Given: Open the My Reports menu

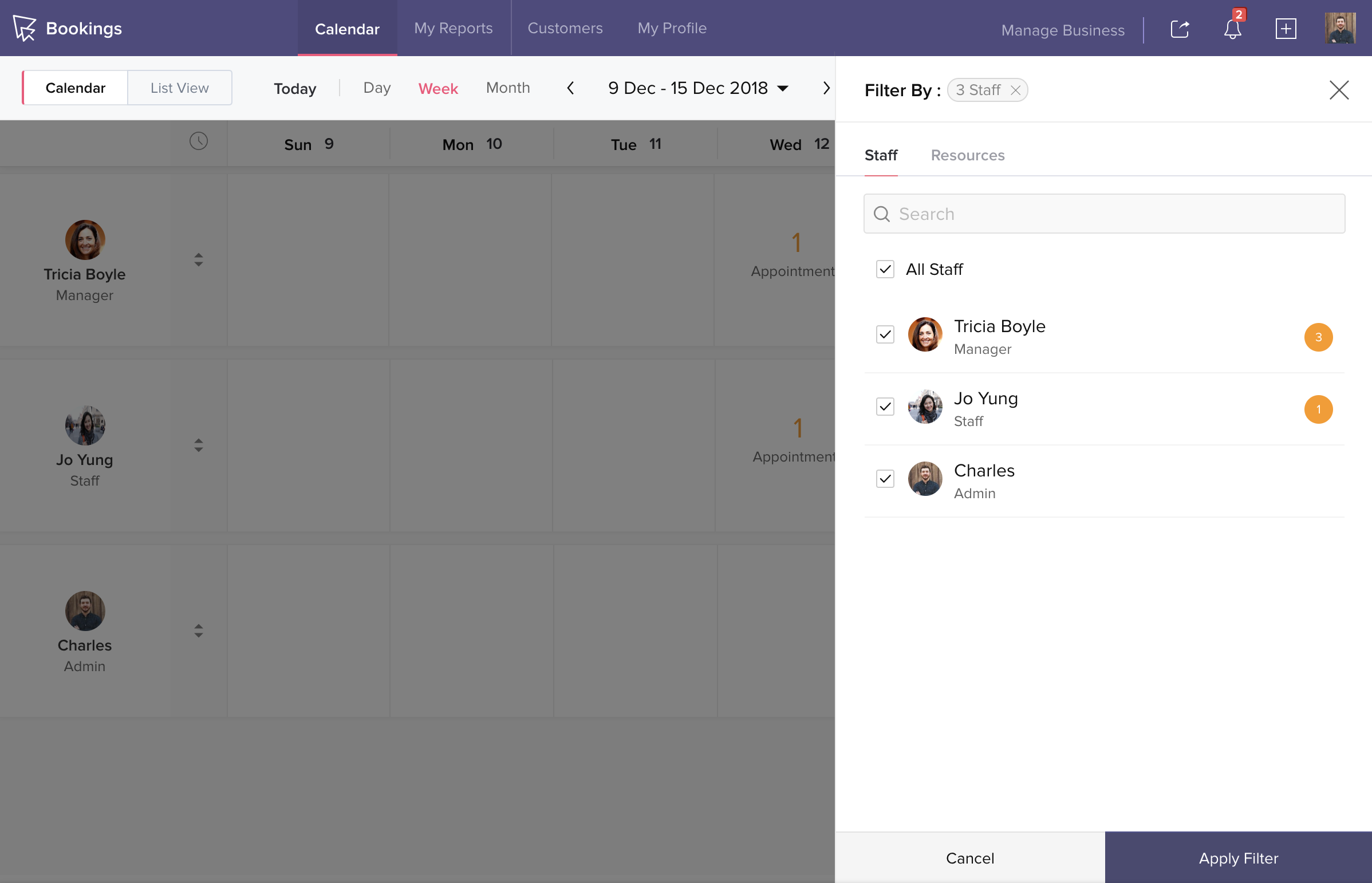Looking at the screenshot, I should click(x=453, y=28).
